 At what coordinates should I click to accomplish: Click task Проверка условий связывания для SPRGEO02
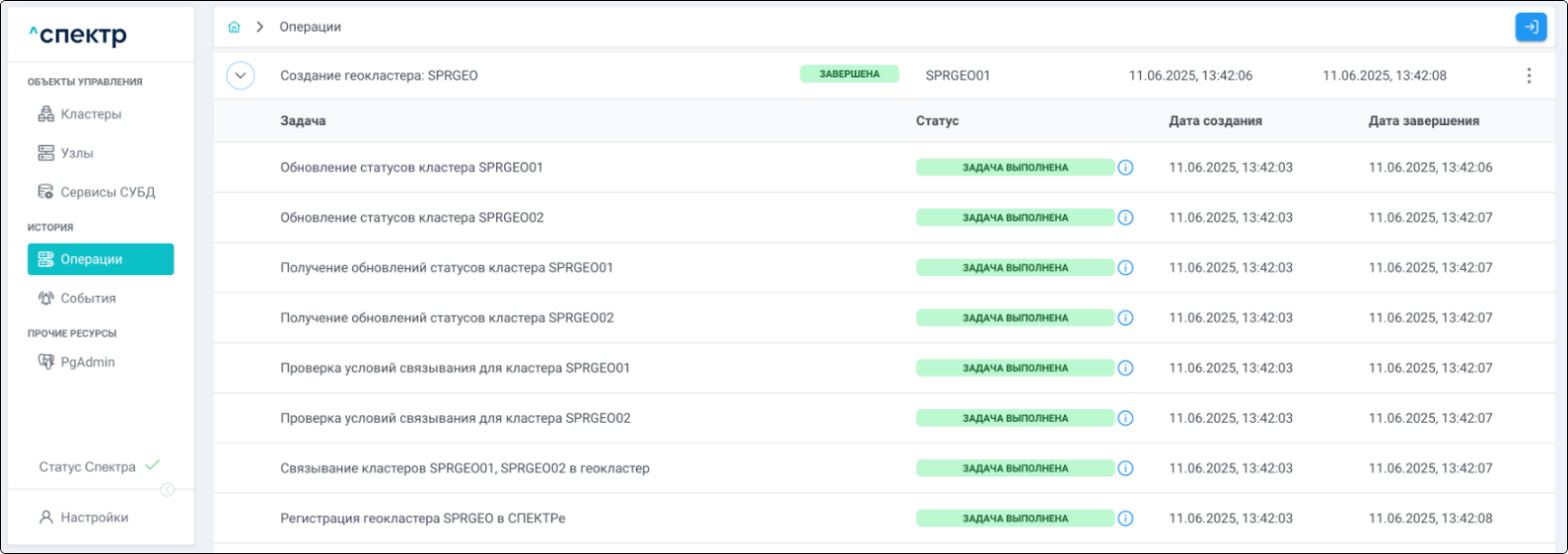(x=456, y=418)
